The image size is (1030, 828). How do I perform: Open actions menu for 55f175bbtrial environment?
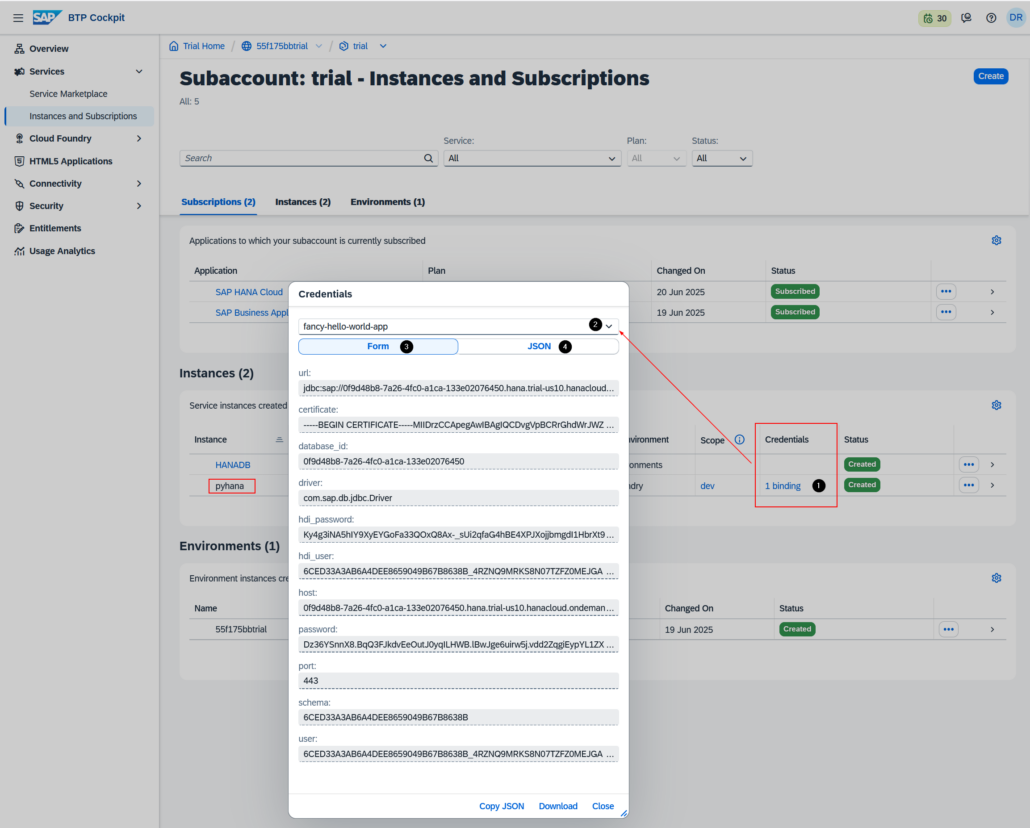[x=949, y=629]
